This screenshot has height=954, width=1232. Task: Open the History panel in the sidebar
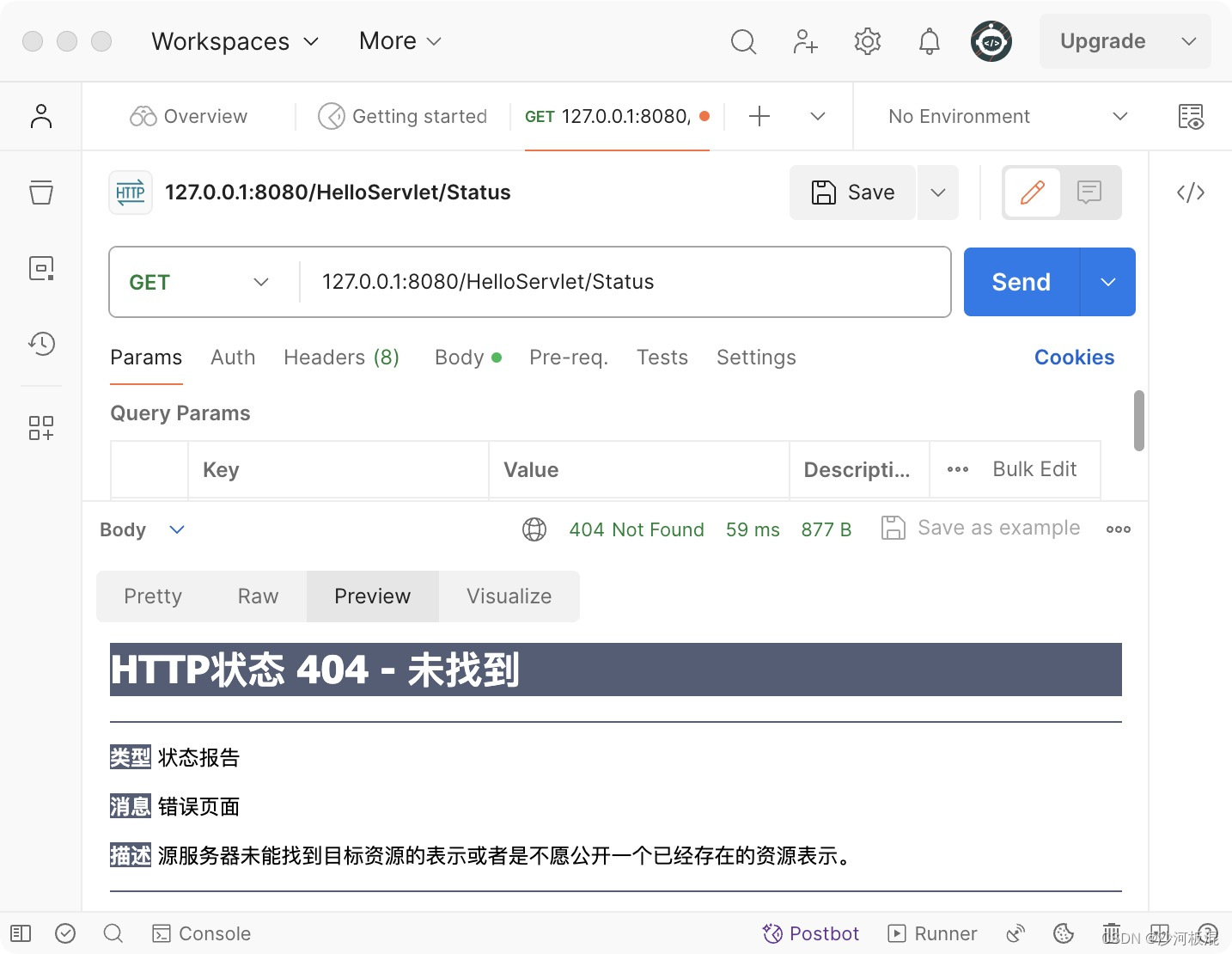tap(40, 344)
